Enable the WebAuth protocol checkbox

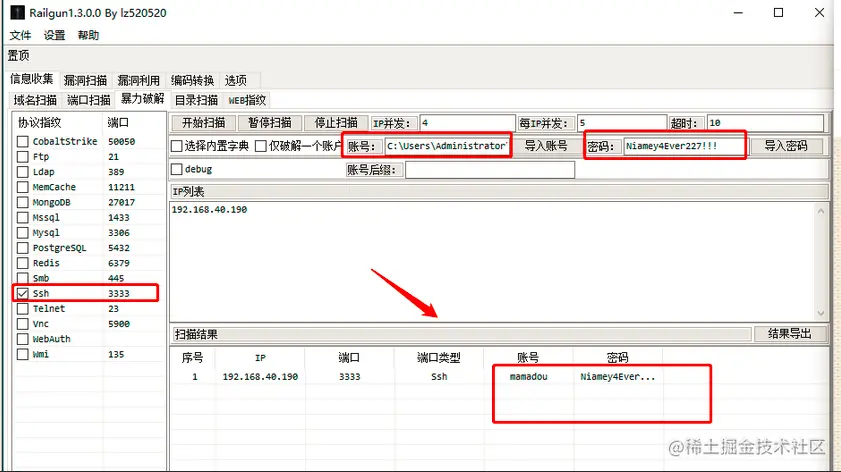[x=23, y=339]
